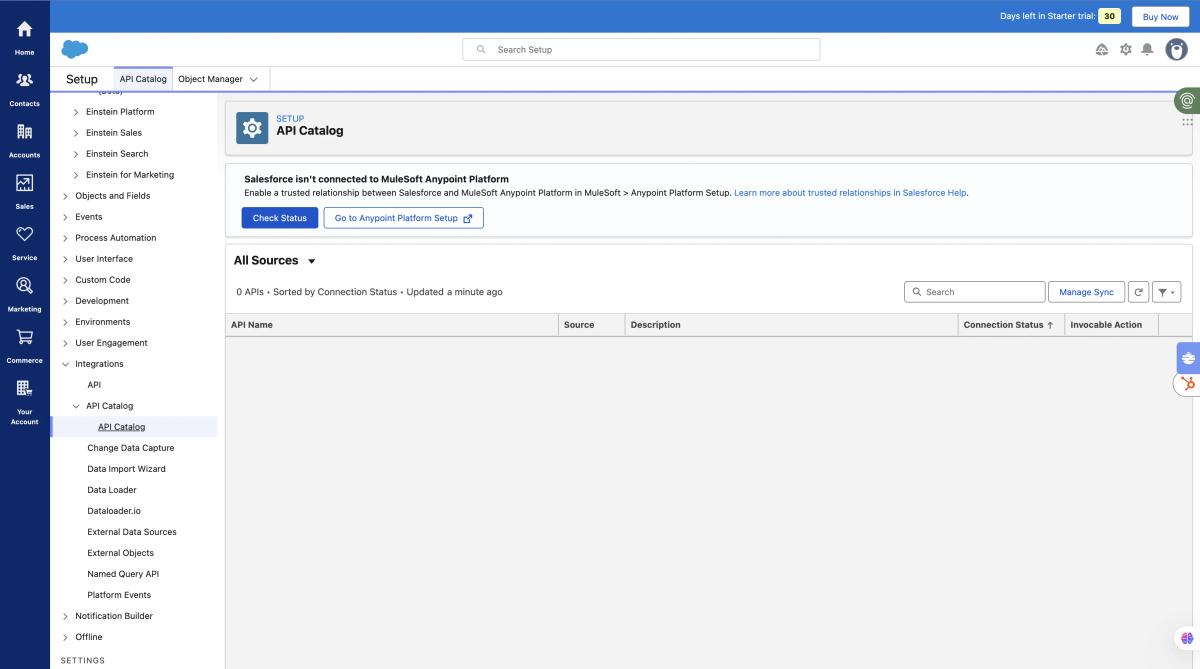
Task: Click the brain assistant icon at the bottom right
Action: [x=1187, y=638]
